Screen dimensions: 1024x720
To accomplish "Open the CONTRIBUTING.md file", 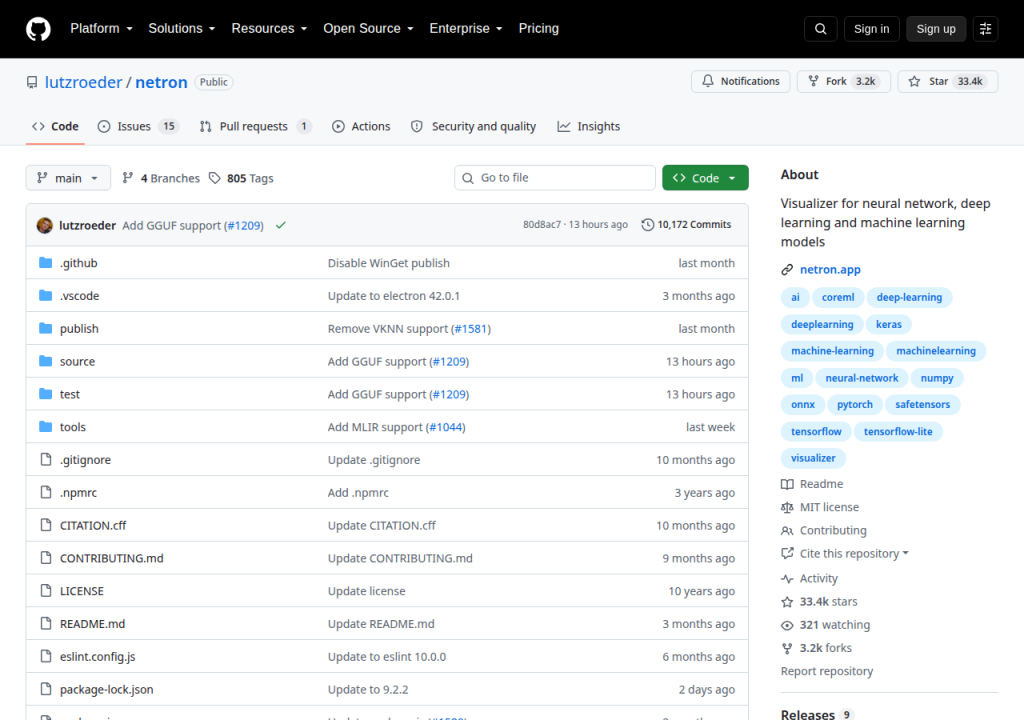I will (112, 559).
